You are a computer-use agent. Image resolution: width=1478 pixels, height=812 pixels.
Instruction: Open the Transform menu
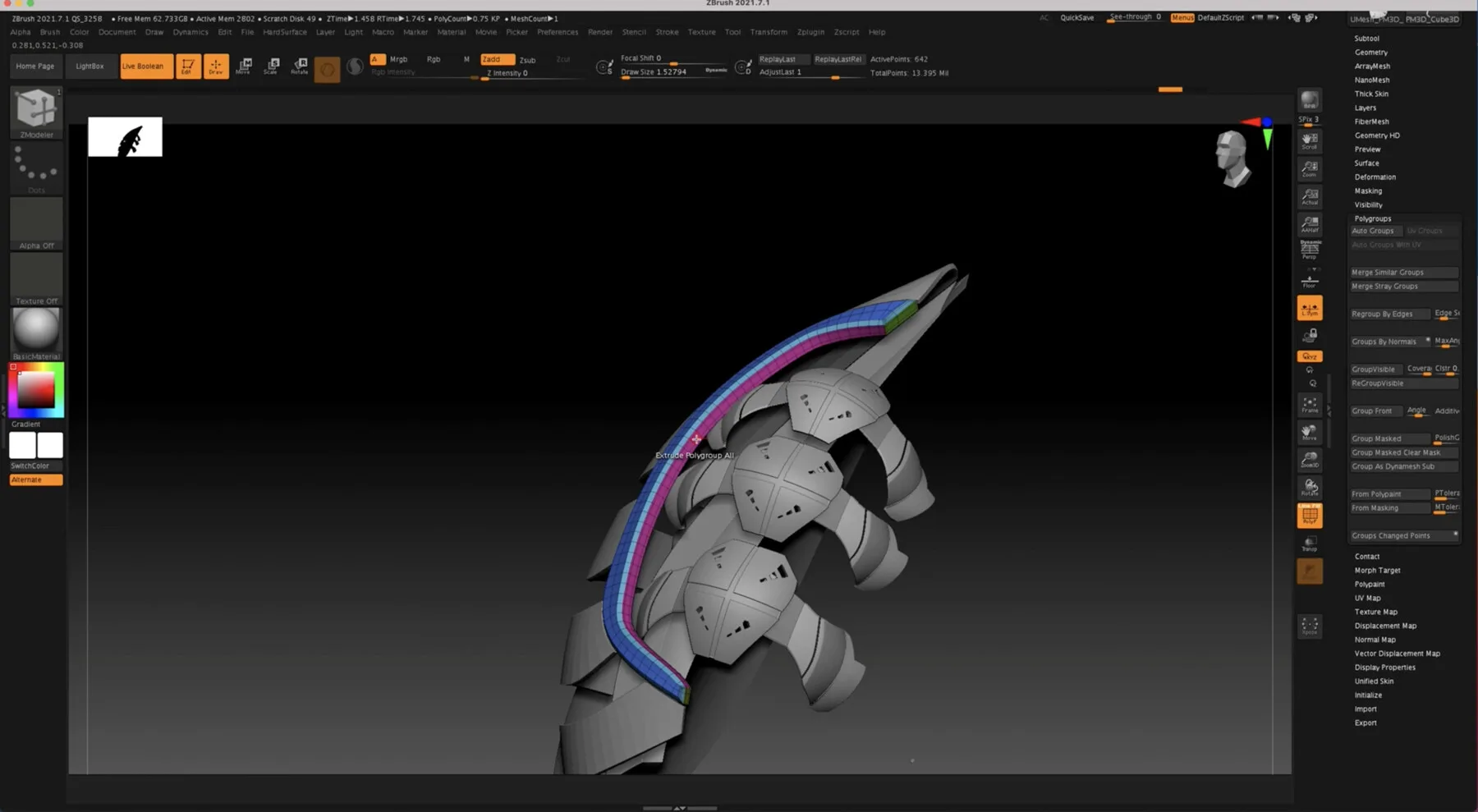(769, 32)
